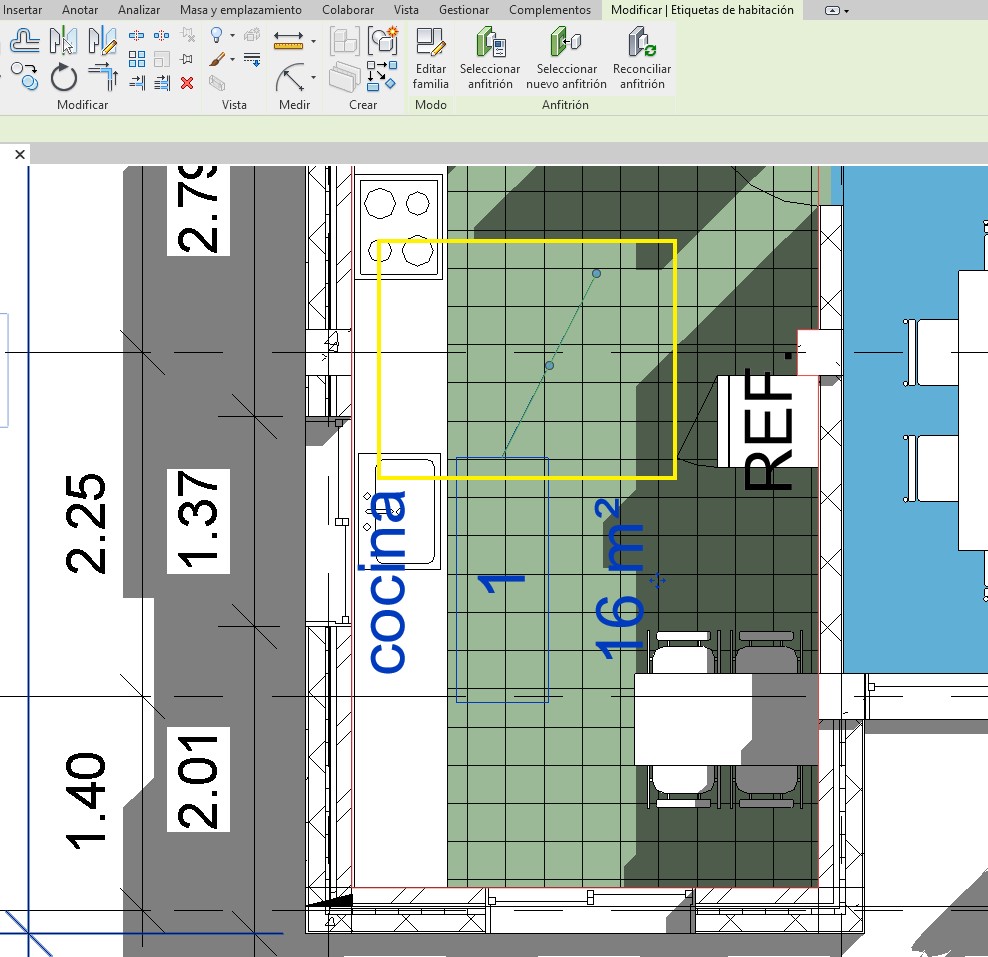
Task: Open the Measure ruler dropdown arrow
Action: tap(313, 42)
